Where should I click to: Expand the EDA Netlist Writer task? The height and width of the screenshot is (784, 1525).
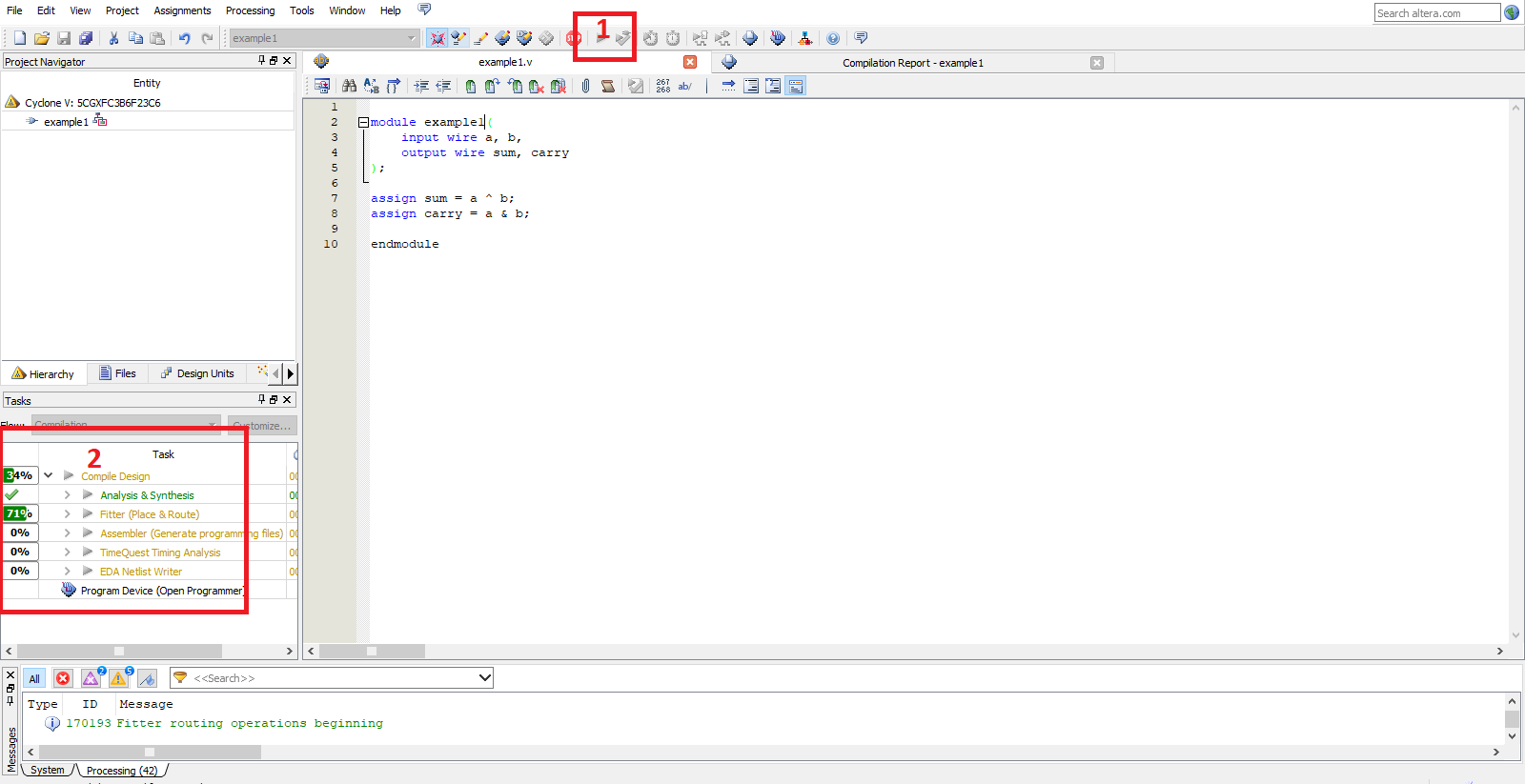(67, 571)
